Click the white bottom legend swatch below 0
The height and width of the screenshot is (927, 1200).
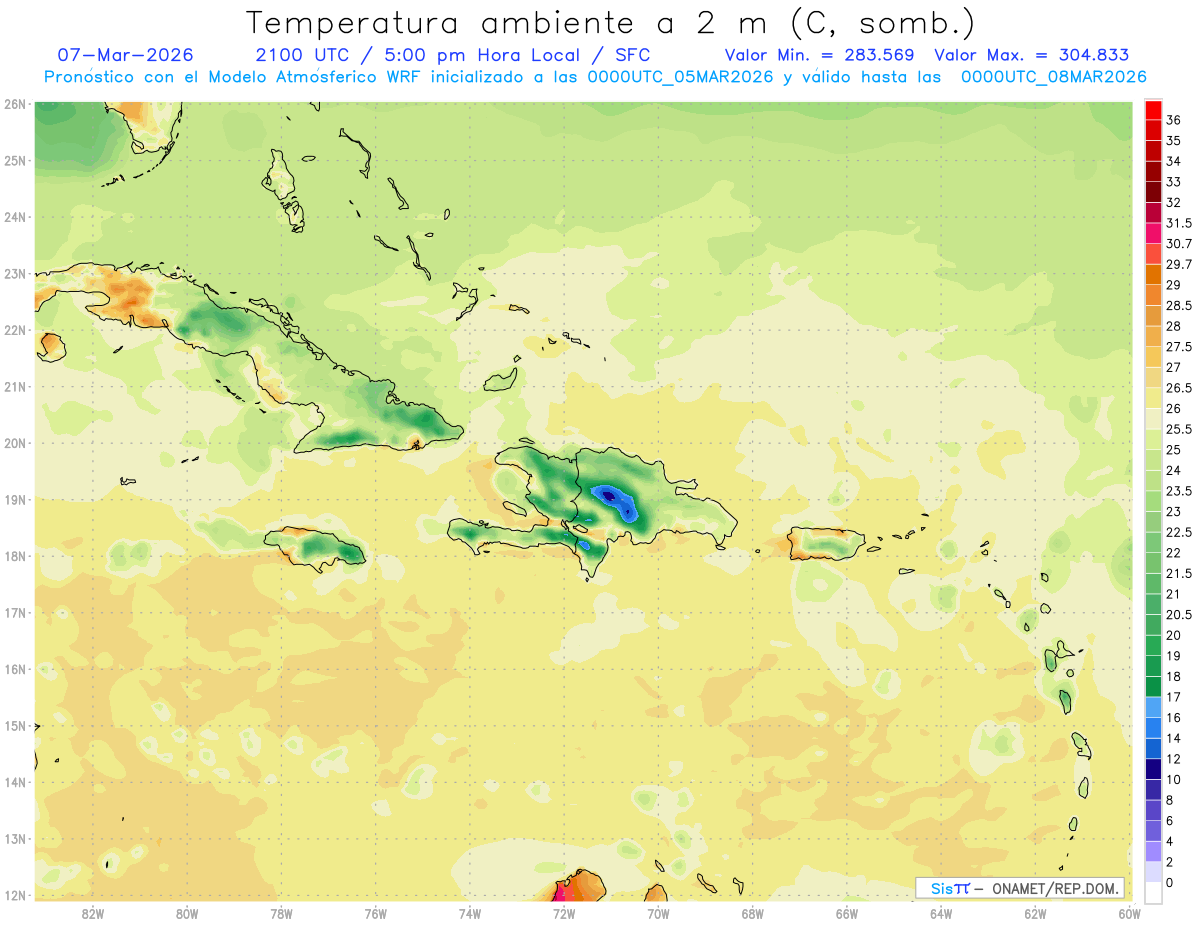[x=1153, y=891]
